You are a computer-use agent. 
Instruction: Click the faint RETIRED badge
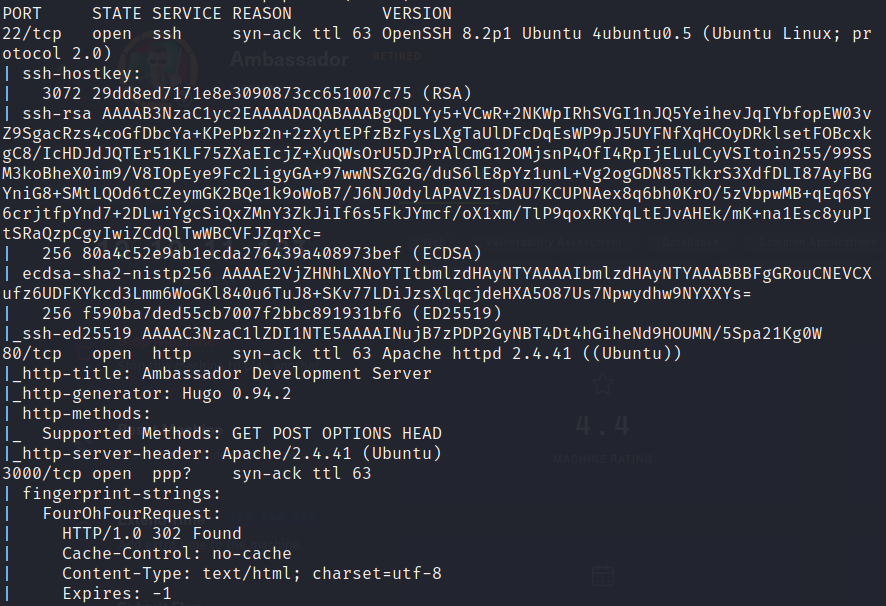tap(397, 57)
